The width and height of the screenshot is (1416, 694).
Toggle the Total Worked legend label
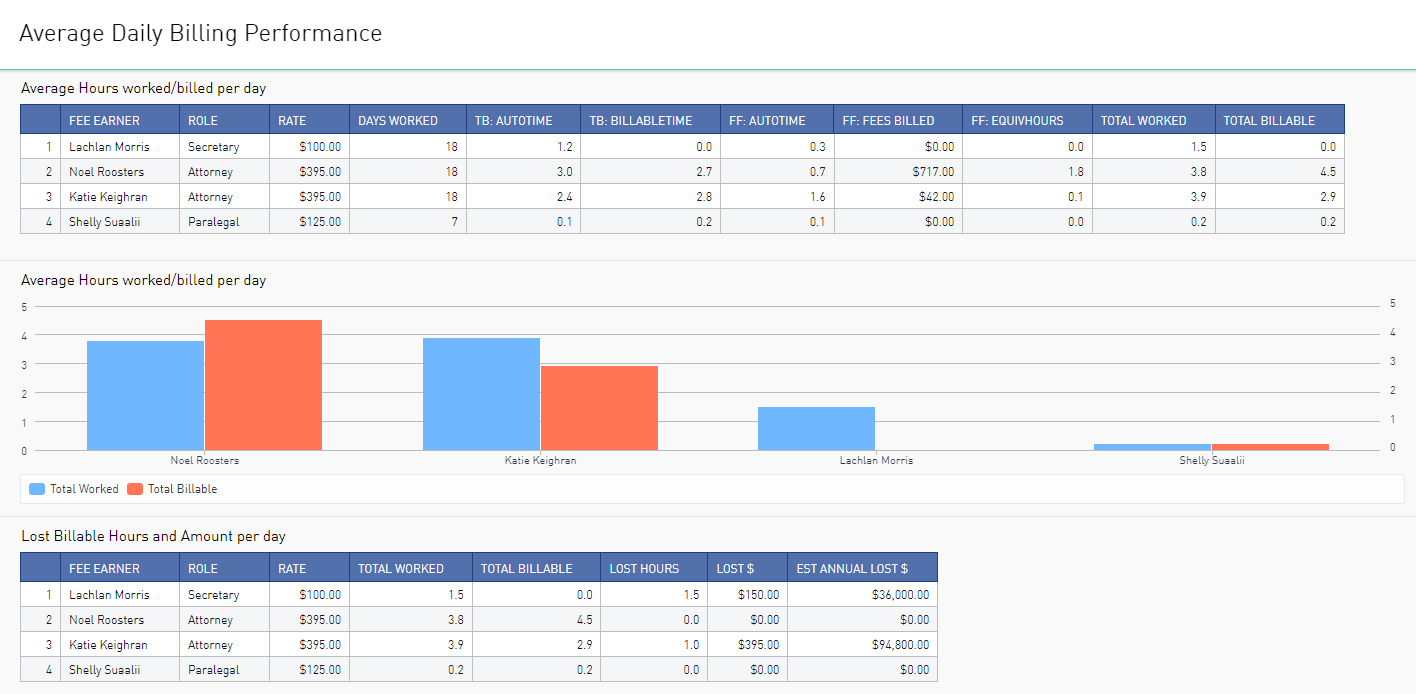84,489
